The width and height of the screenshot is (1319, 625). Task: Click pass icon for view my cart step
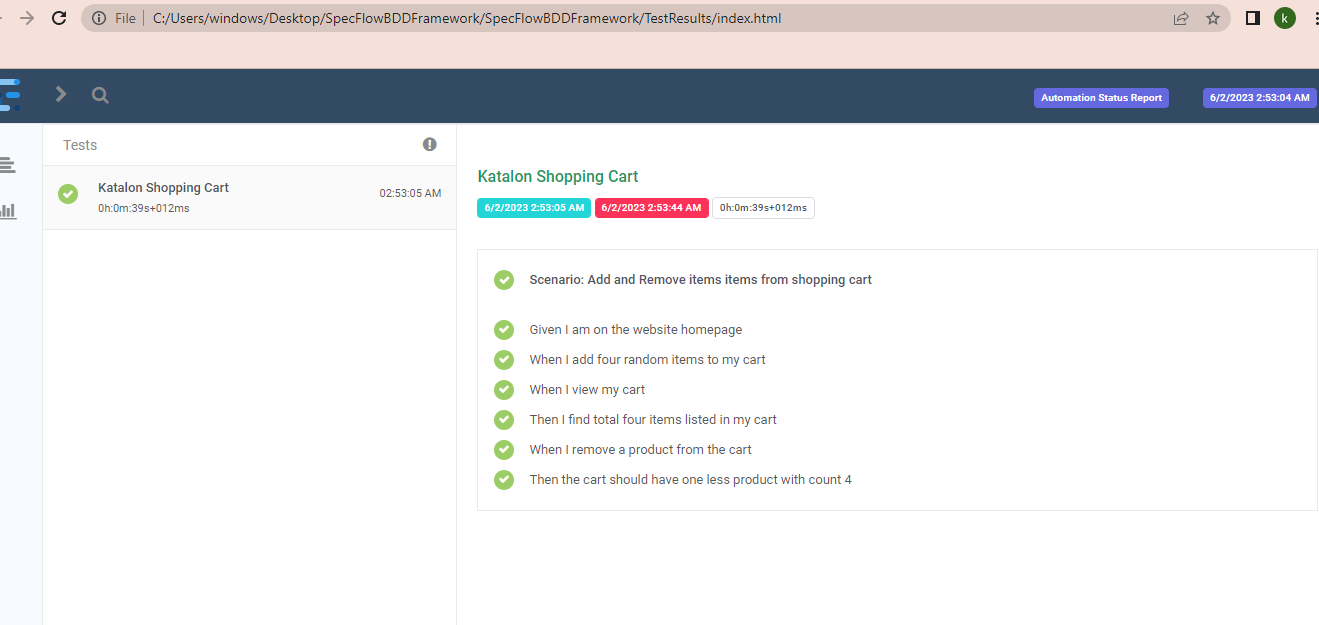[x=504, y=390]
